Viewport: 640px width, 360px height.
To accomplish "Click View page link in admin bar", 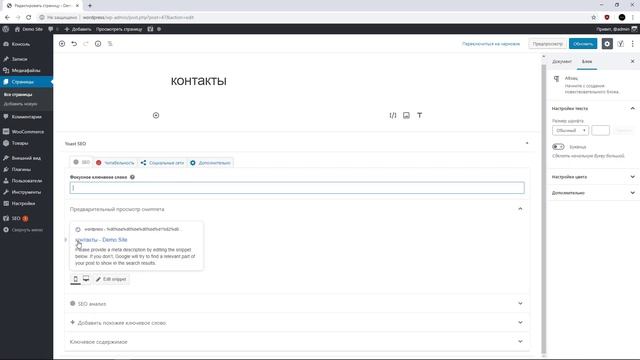I will click(x=119, y=29).
